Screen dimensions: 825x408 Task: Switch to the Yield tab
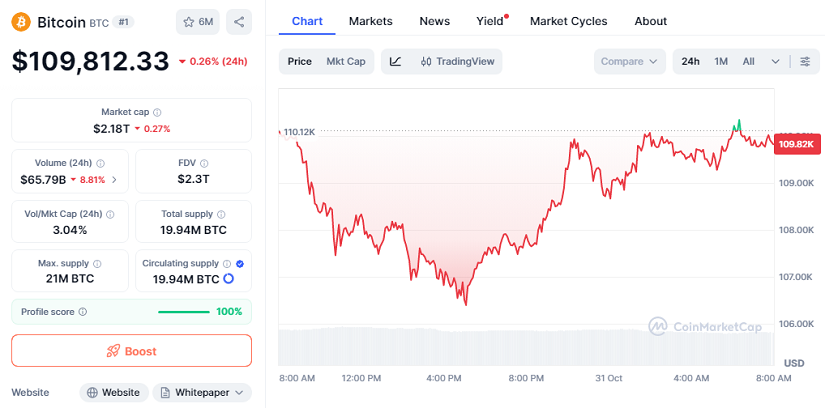pyautogui.click(x=490, y=22)
